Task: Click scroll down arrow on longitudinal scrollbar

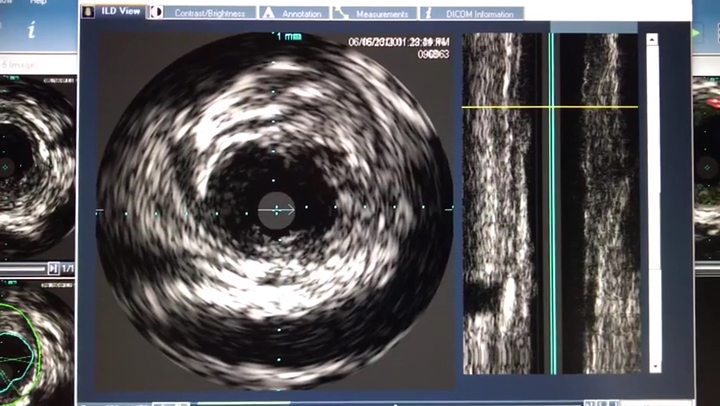Action: pyautogui.click(x=653, y=366)
